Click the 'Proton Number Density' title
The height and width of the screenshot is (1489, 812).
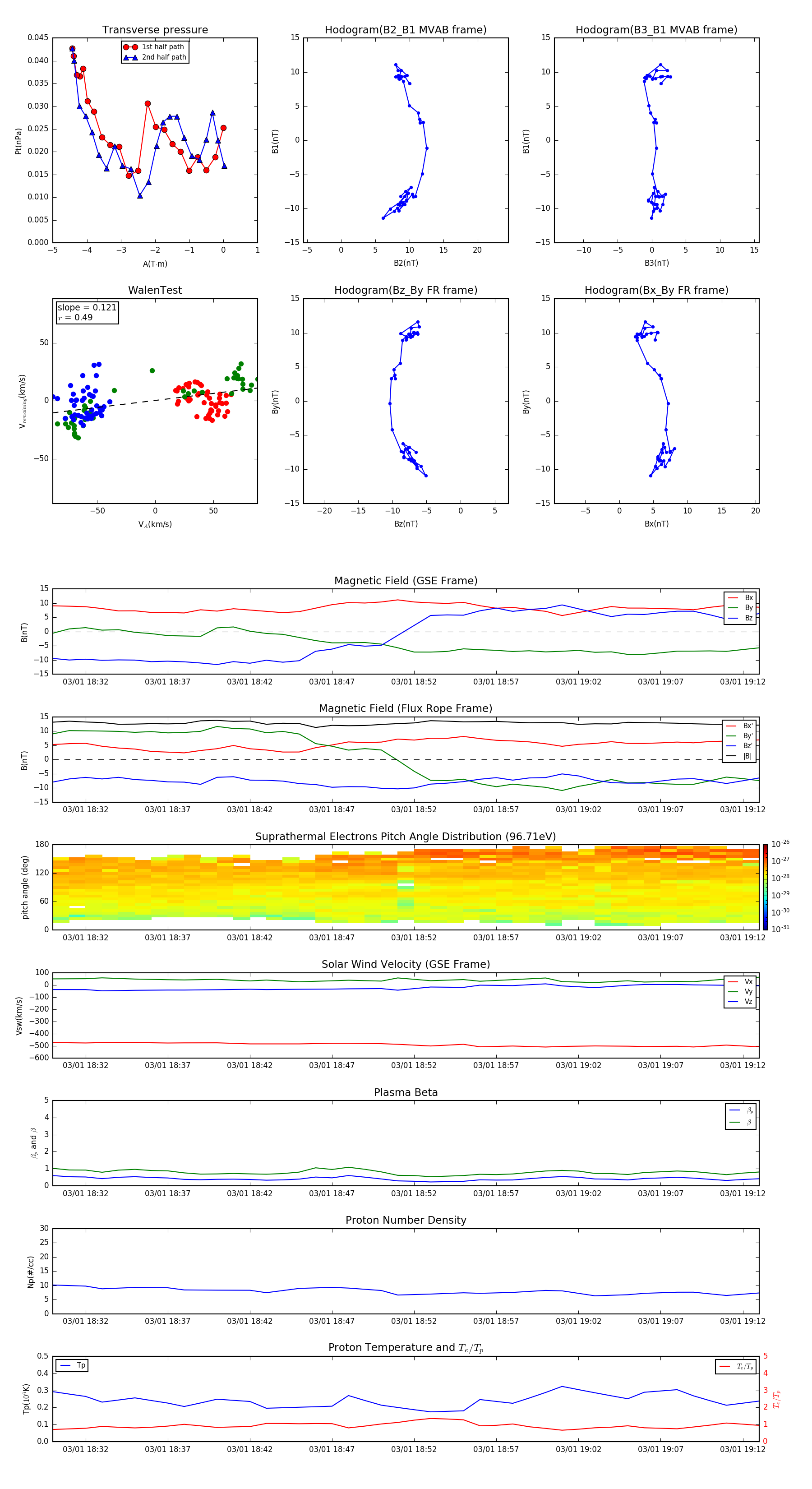coord(406,1220)
